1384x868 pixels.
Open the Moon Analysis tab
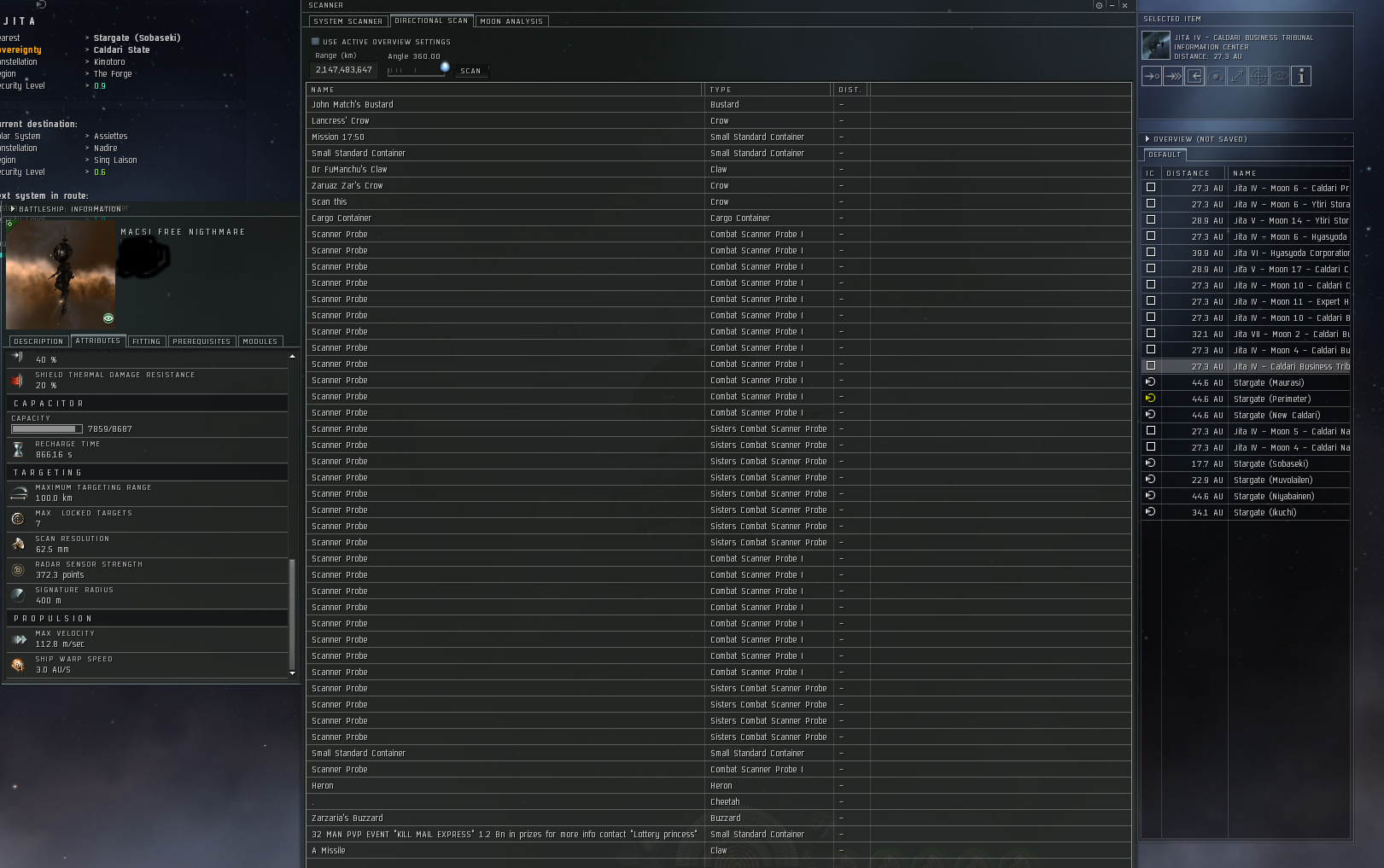(511, 21)
